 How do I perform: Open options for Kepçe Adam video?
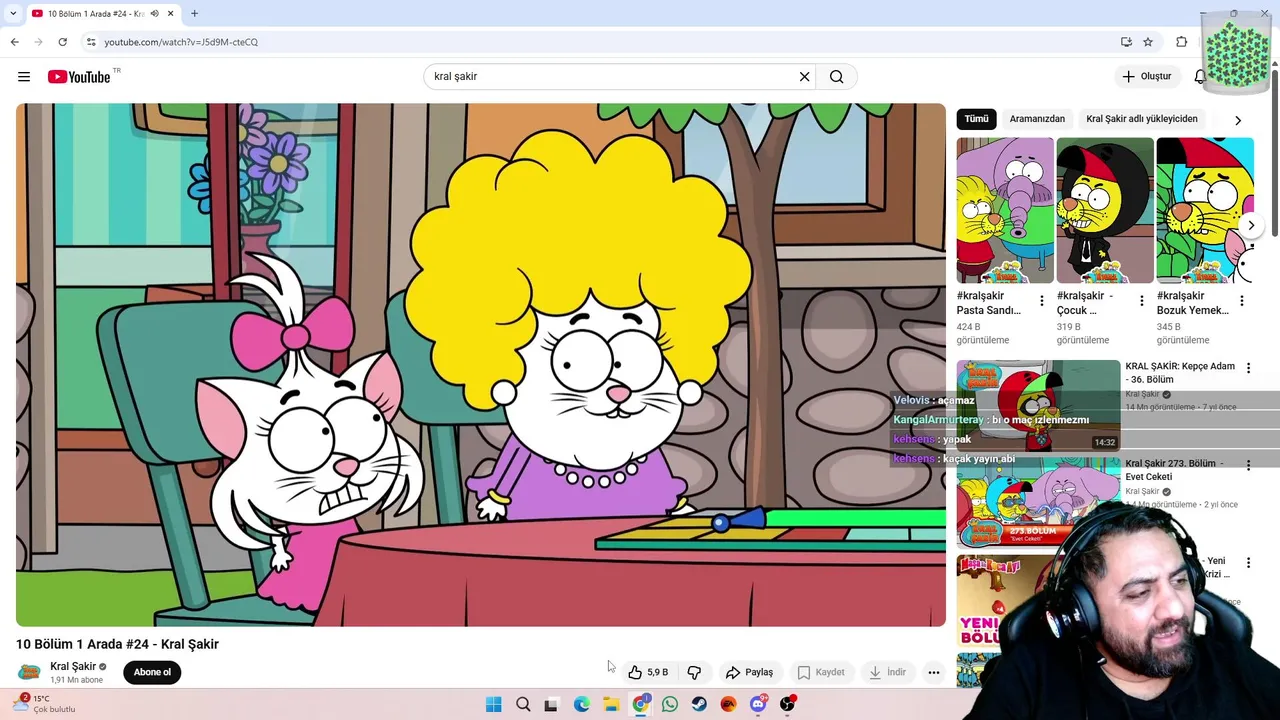pos(1248,368)
